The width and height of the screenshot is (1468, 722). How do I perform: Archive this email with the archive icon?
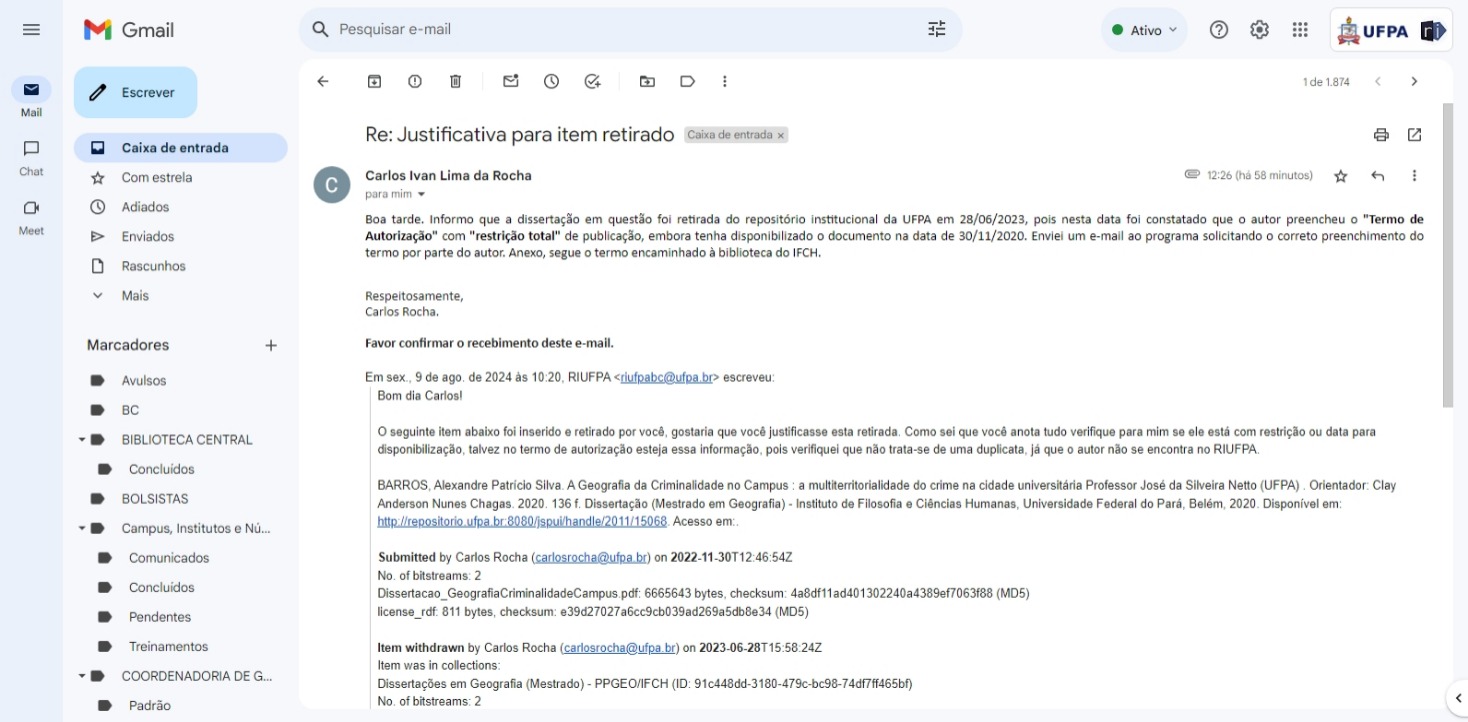tap(374, 82)
